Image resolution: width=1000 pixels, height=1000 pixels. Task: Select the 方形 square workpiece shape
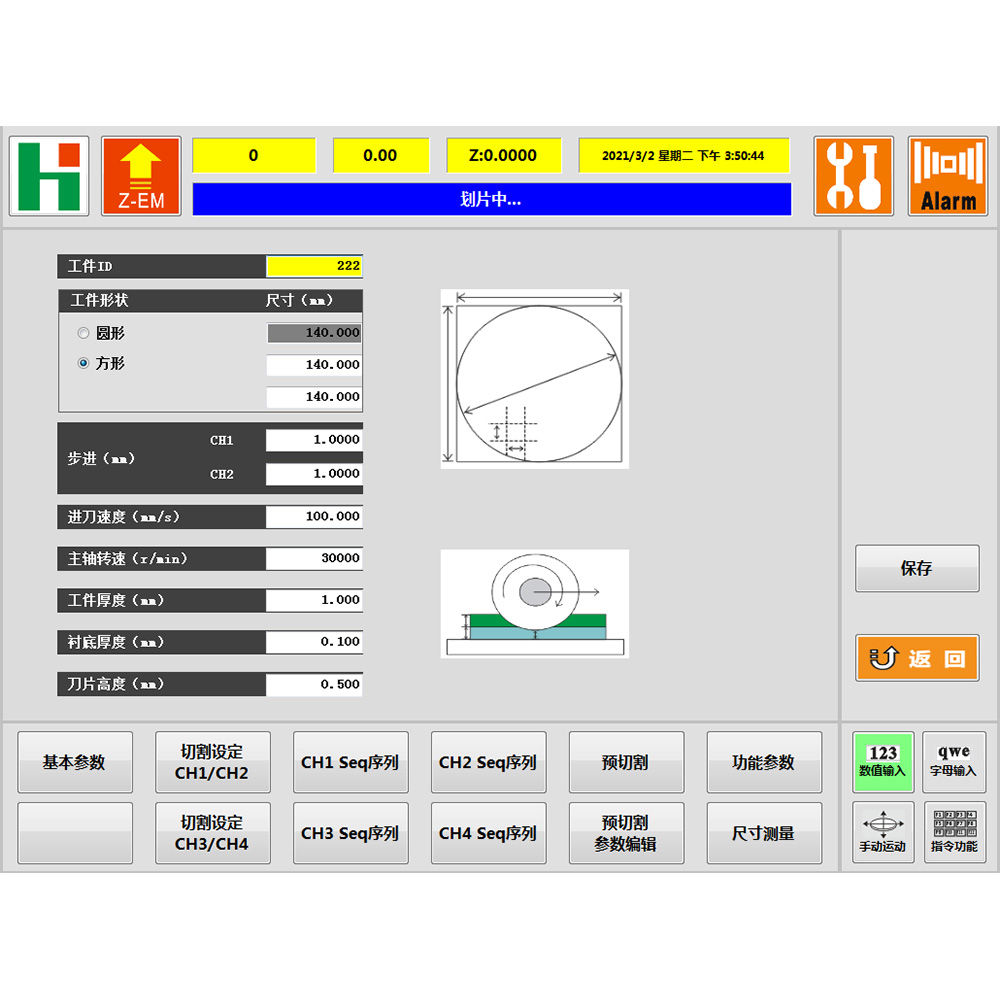(84, 364)
